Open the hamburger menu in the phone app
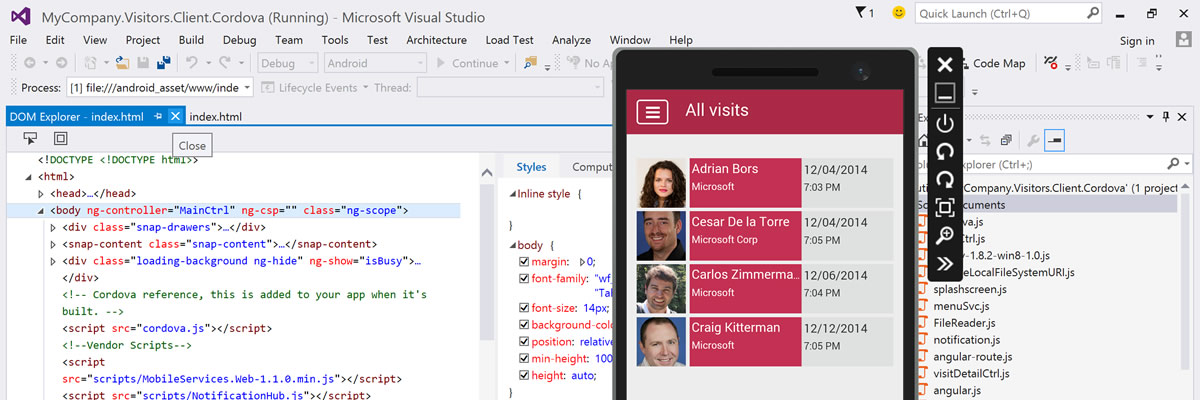1200x400 pixels. click(652, 111)
